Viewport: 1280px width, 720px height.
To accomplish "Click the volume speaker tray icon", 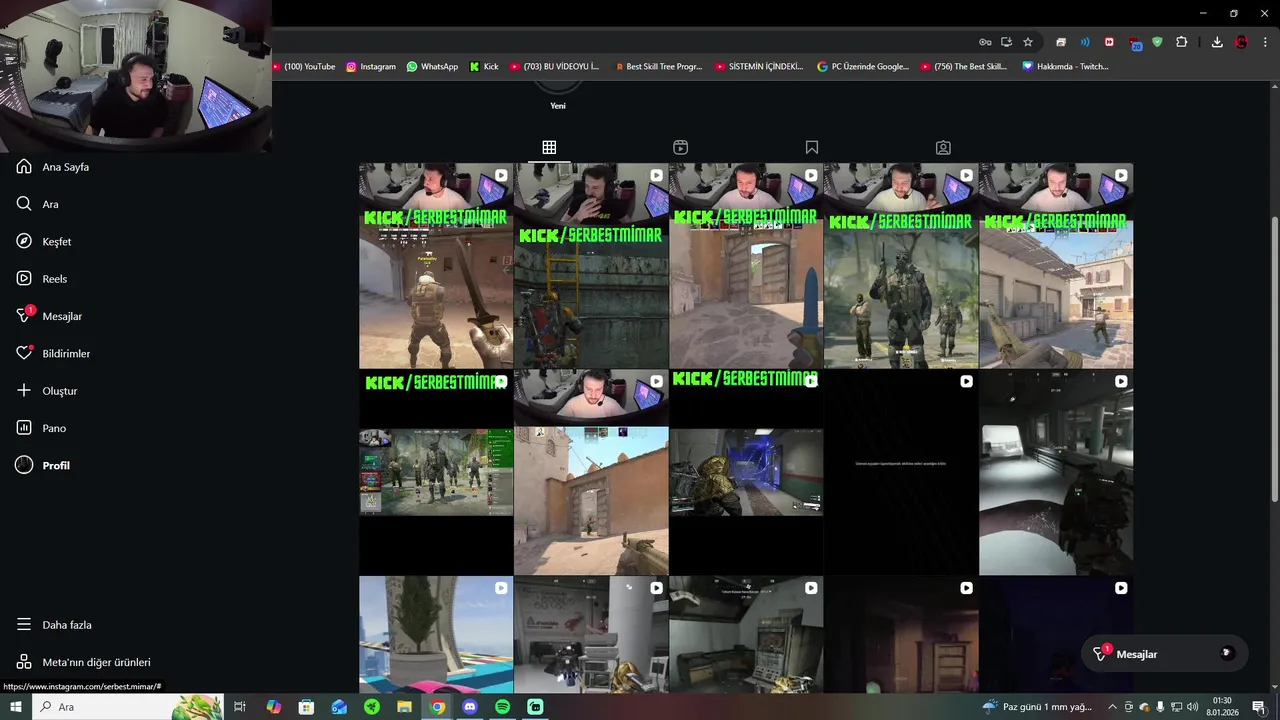I will [x=1192, y=707].
